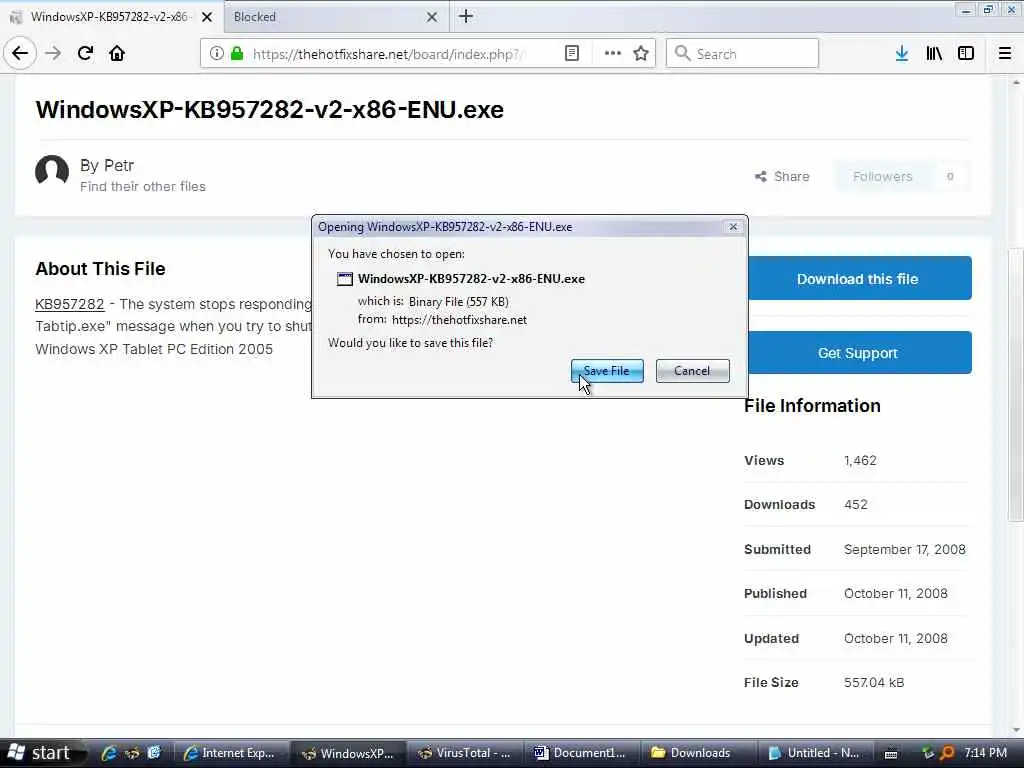Switch to the Blocked tab

(336, 17)
